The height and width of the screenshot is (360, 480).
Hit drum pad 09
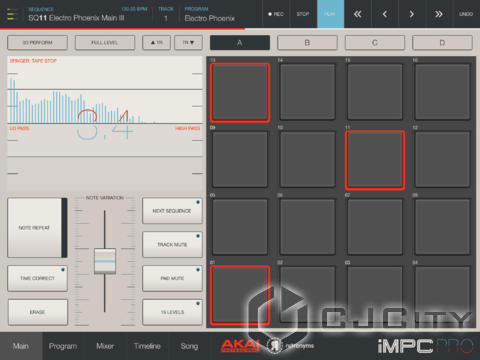pos(240,160)
